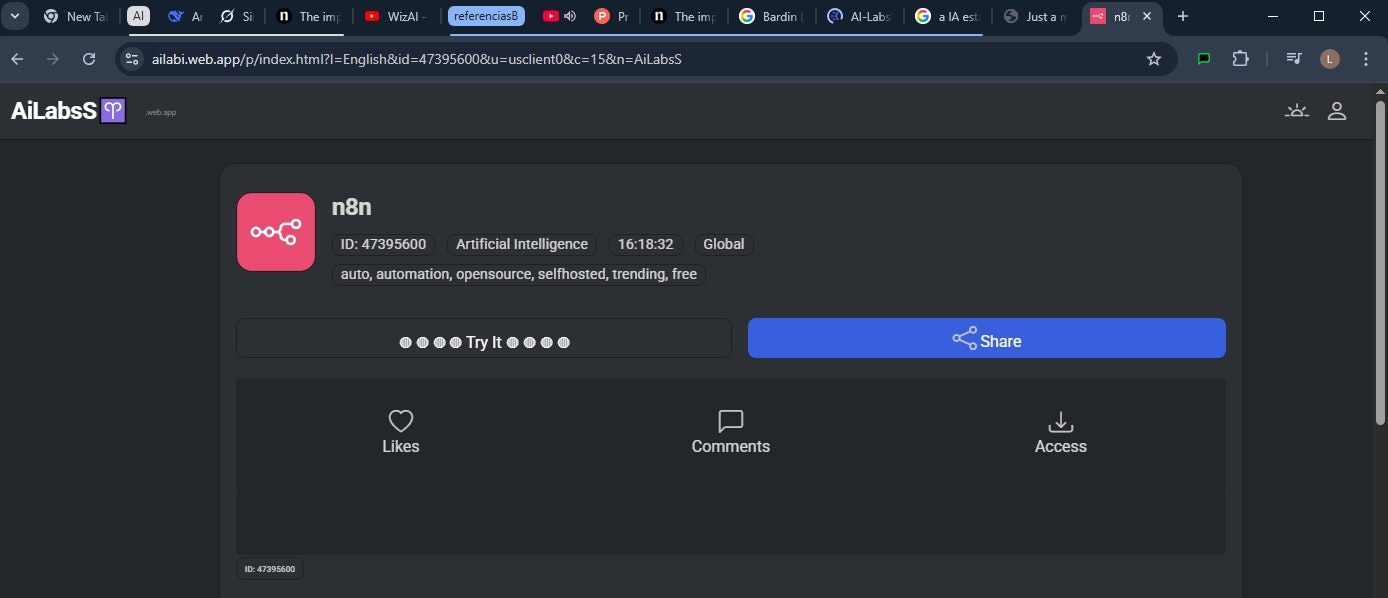
Task: Switch to the Bardin Google tab
Action: [x=772, y=16]
